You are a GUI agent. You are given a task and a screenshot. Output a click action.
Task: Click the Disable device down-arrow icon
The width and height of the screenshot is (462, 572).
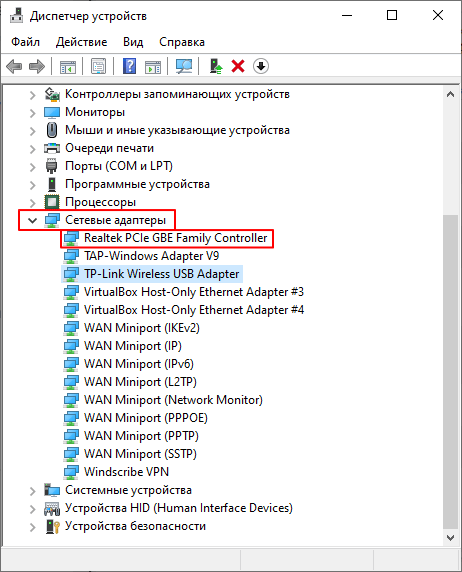pos(261,66)
